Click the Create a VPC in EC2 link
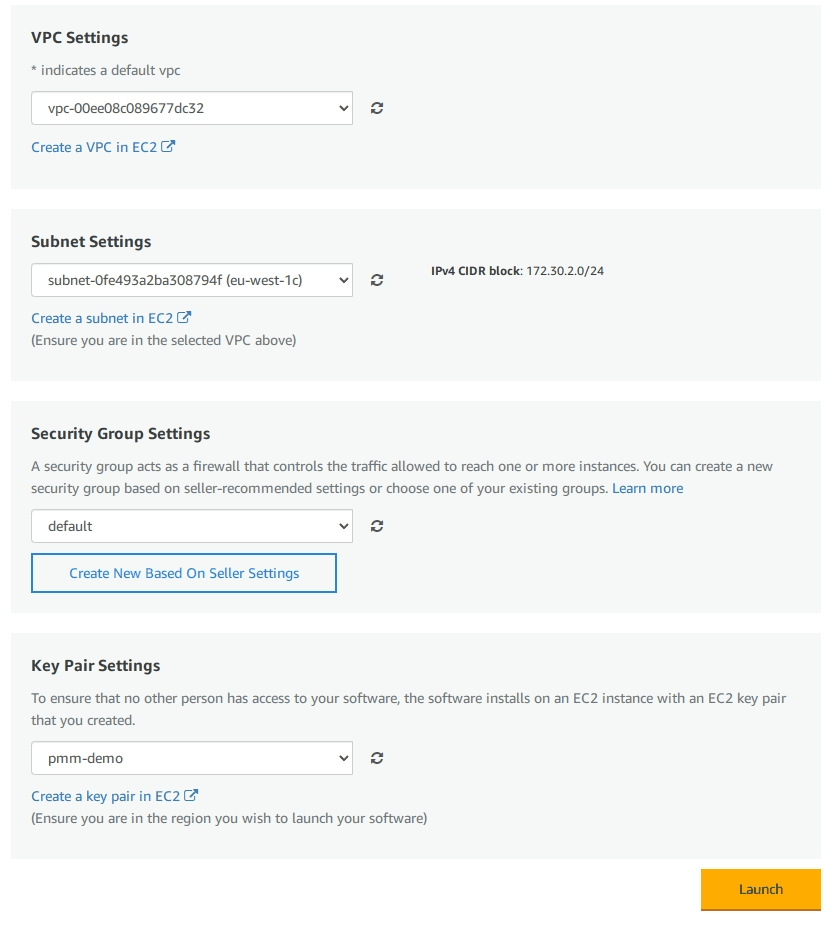This screenshot has height=925, width=835. (95, 146)
